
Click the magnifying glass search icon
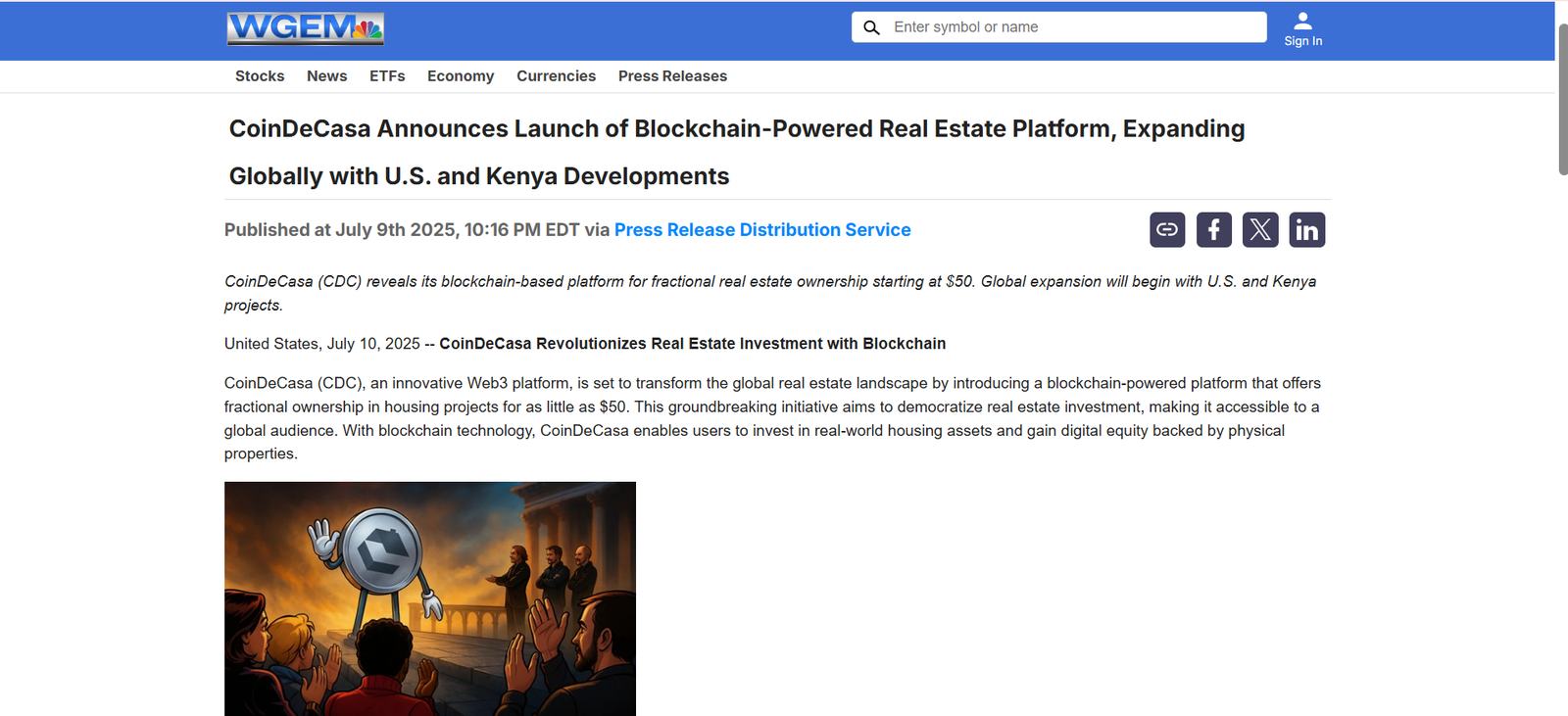pyautogui.click(x=871, y=27)
